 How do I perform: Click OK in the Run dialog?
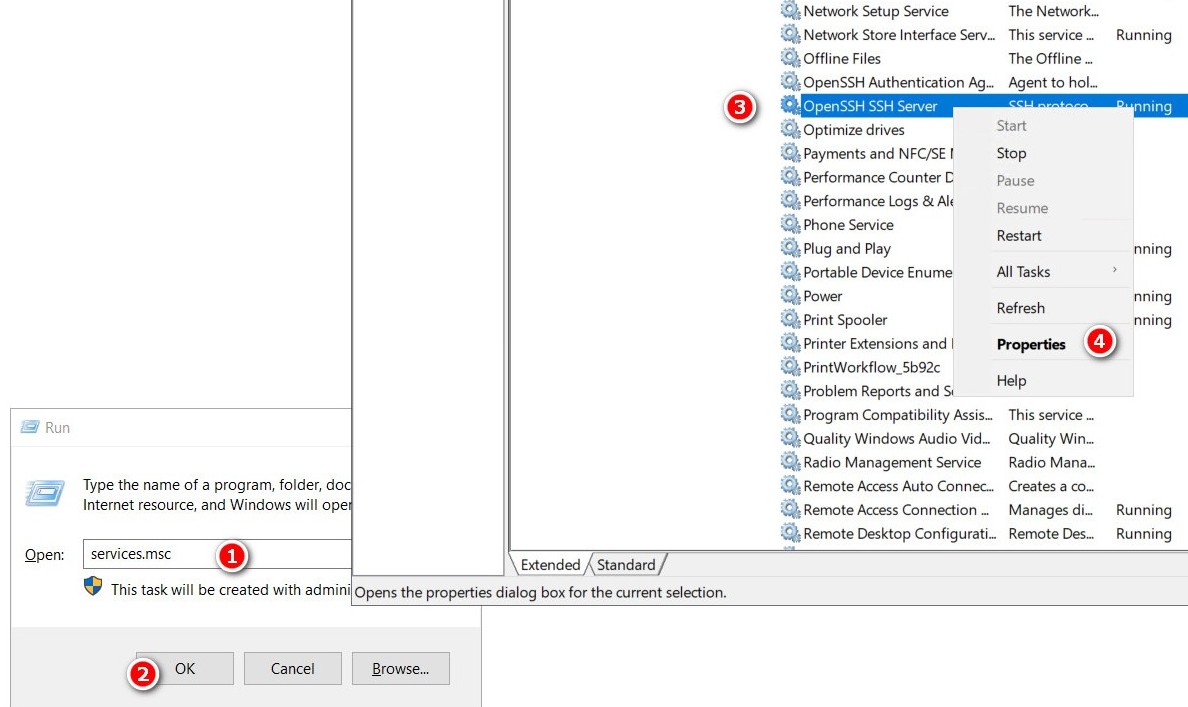(185, 668)
